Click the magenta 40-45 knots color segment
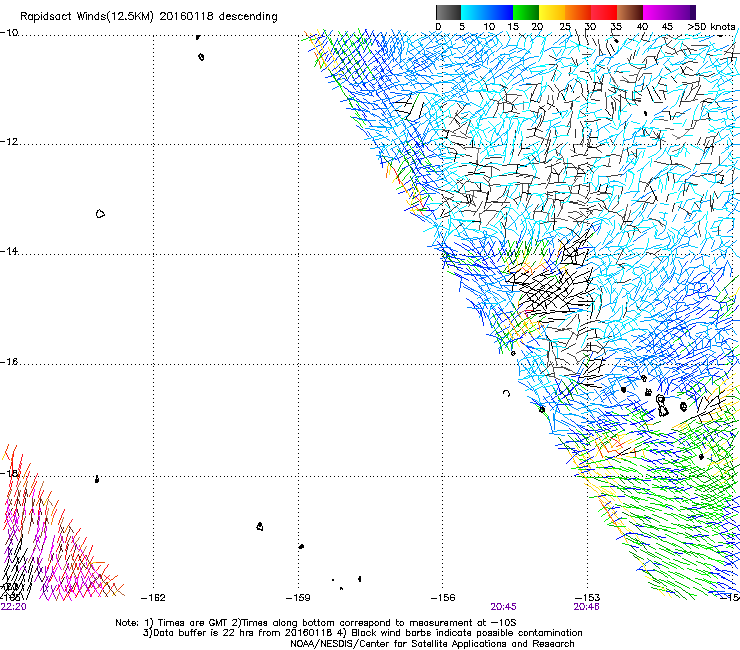The width and height of the screenshot is (740, 650). pos(656,12)
